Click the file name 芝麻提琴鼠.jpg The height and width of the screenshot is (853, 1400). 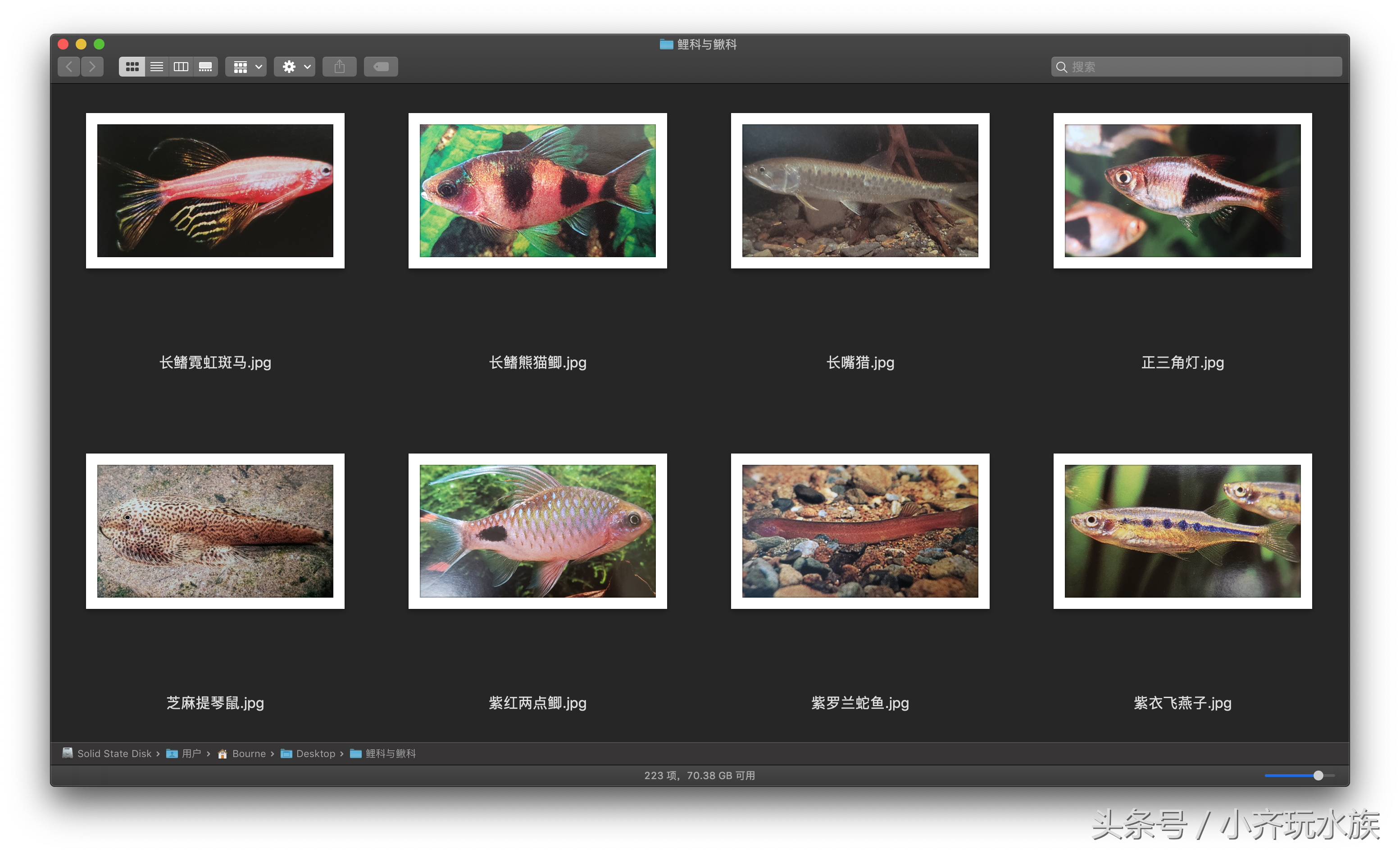tap(215, 703)
